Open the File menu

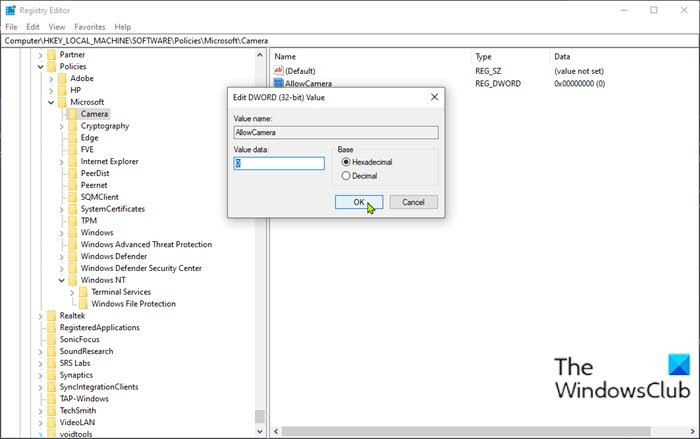[11, 27]
